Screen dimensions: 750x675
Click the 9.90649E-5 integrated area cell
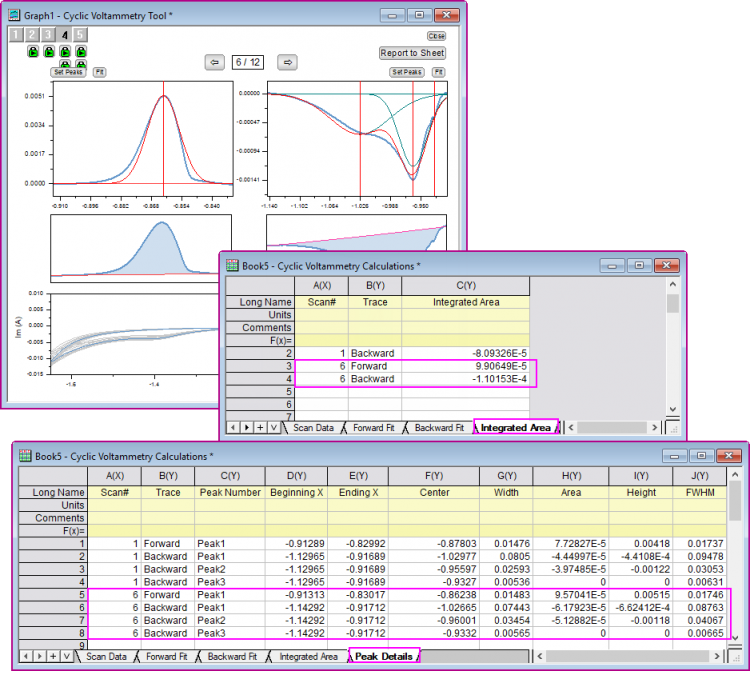point(466,366)
